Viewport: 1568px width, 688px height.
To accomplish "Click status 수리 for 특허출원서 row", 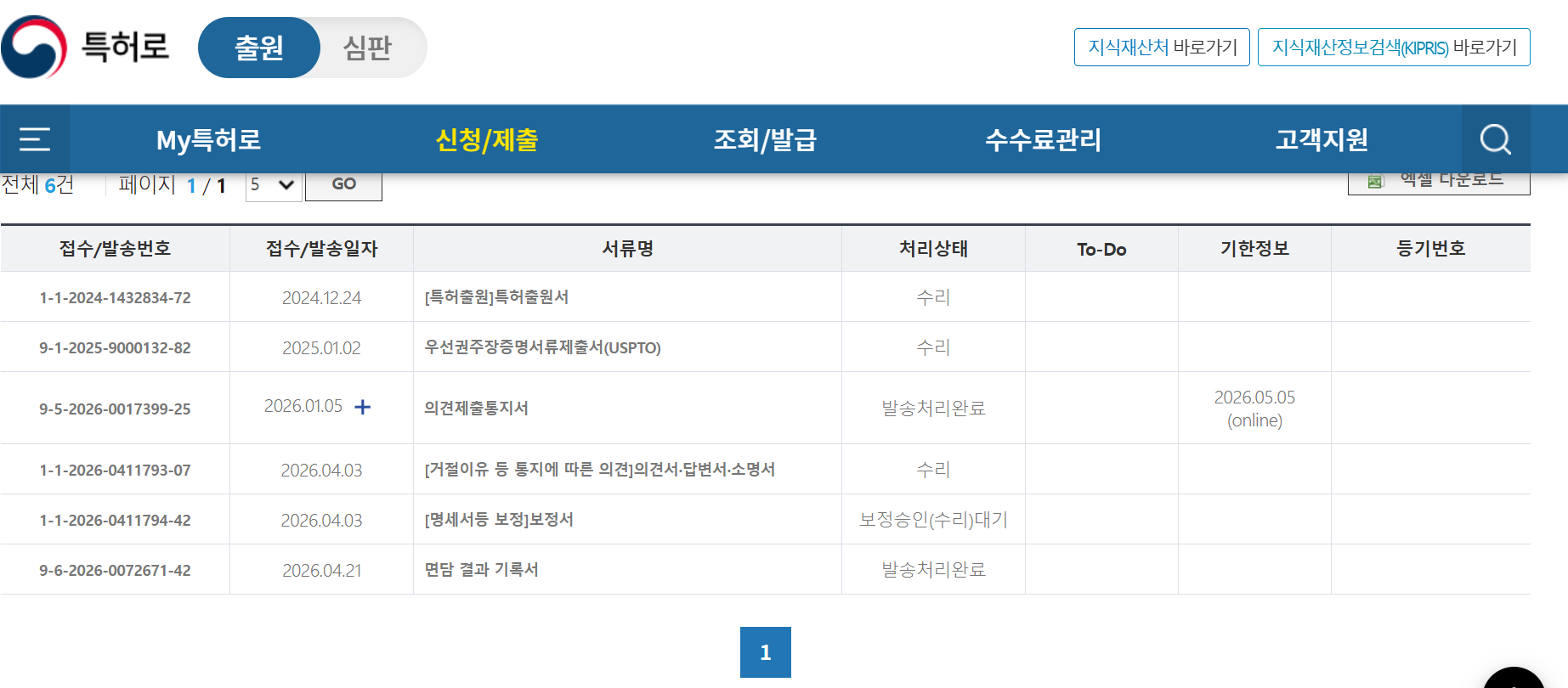I will (933, 296).
